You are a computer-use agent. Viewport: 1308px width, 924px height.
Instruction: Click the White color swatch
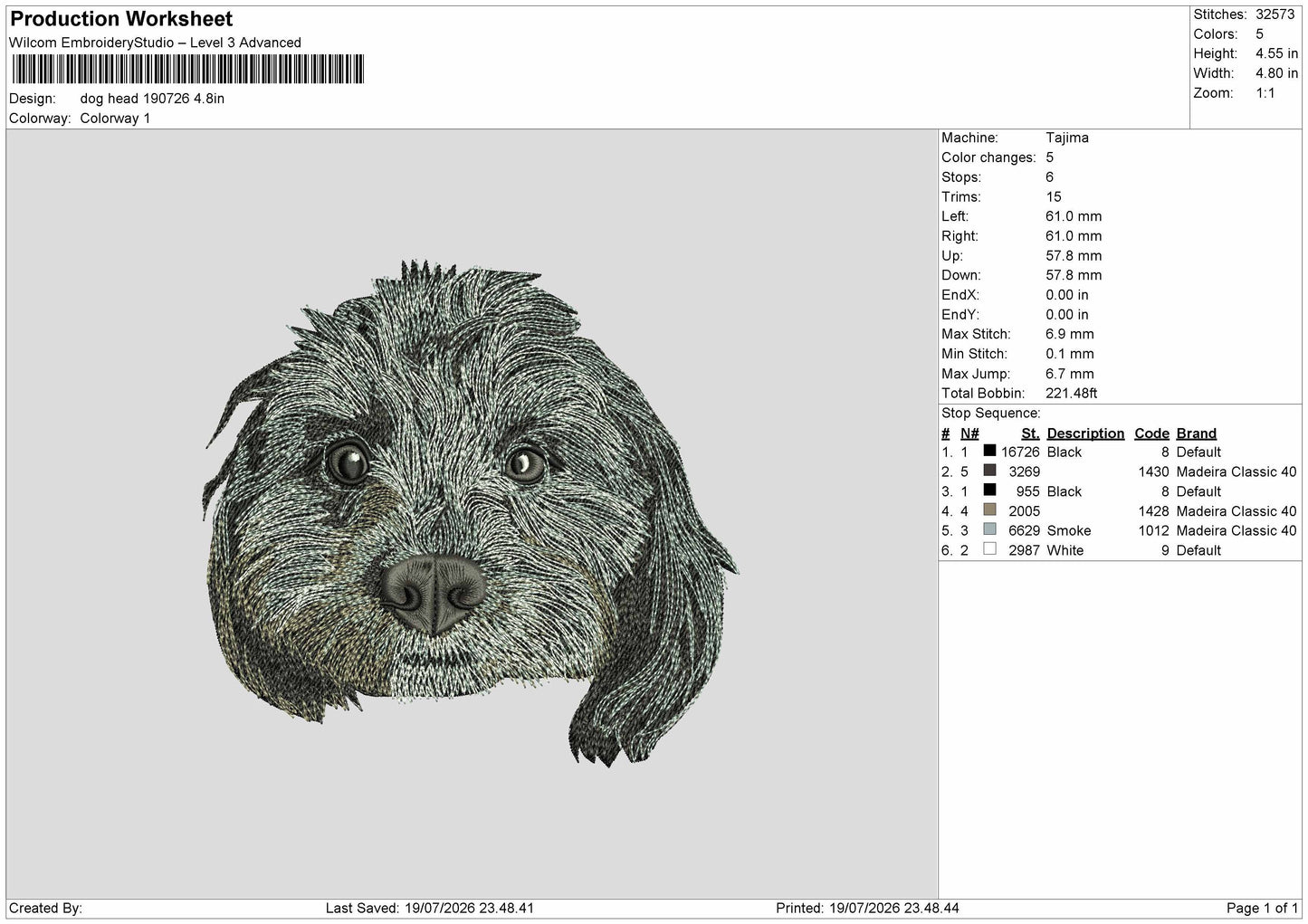click(x=989, y=549)
